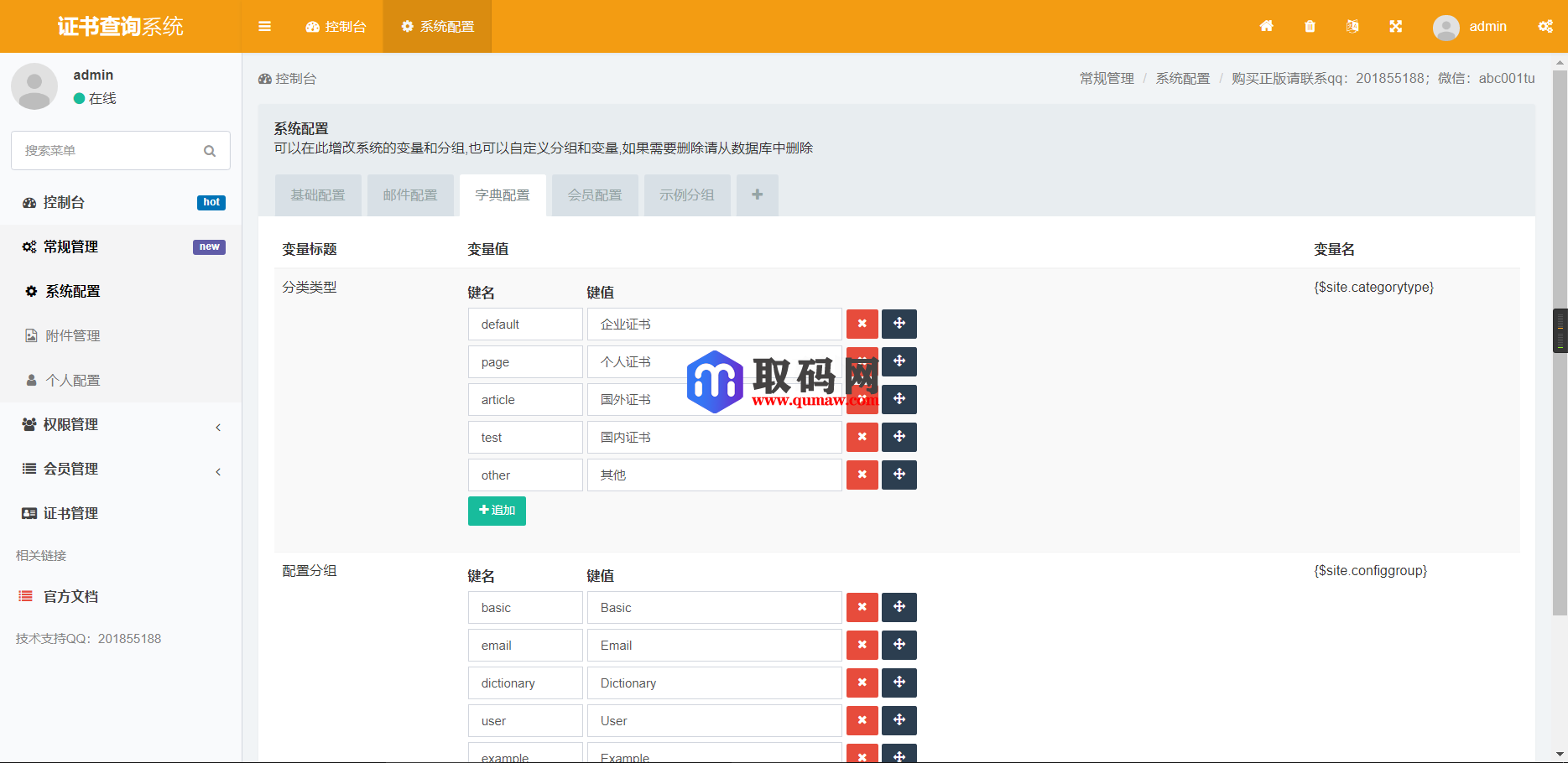Expand the 权限管理 sidebar section
This screenshot has height=763, width=1568.
coord(120,424)
